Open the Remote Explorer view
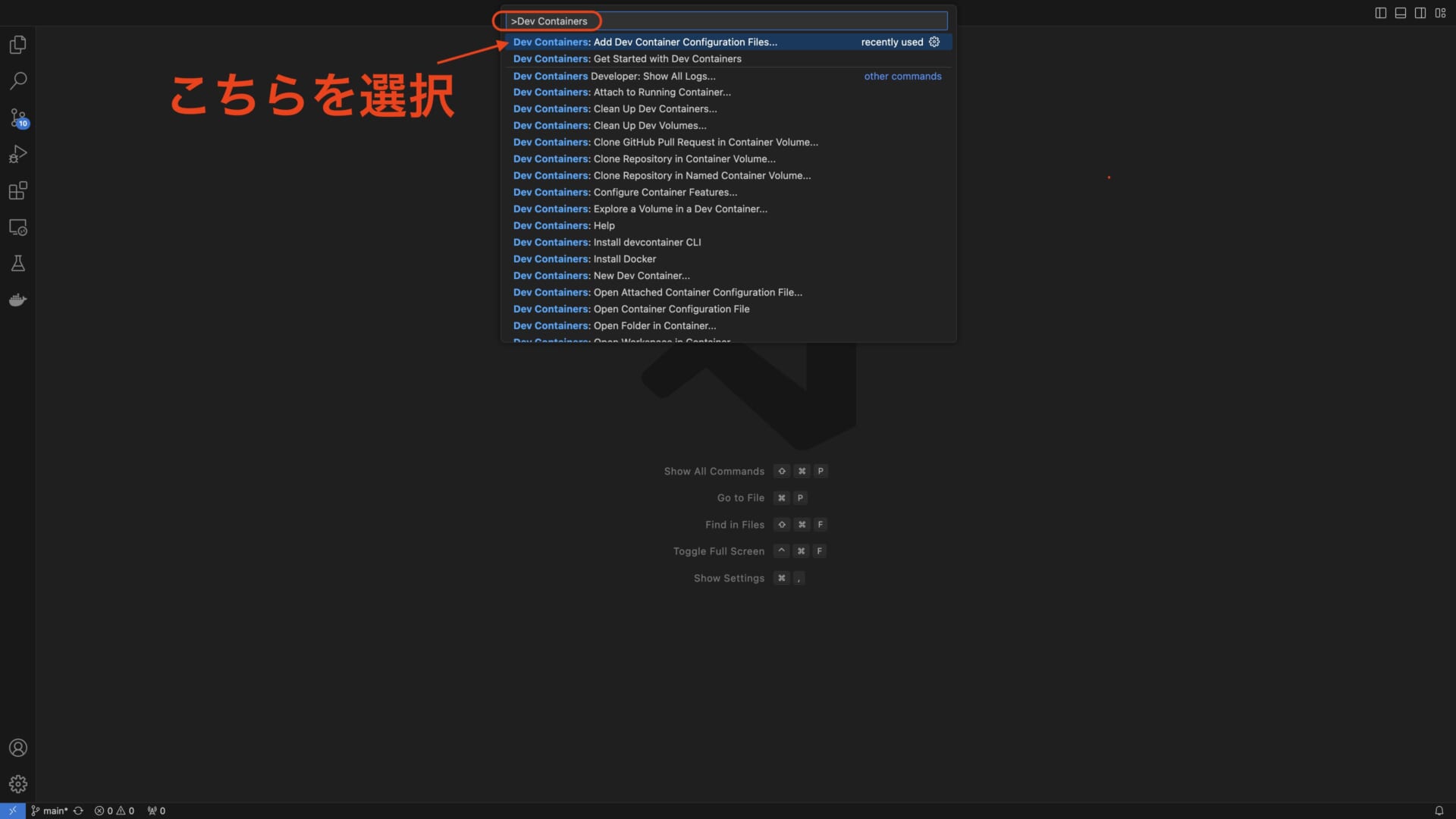Image resolution: width=1456 pixels, height=819 pixels. [17, 227]
